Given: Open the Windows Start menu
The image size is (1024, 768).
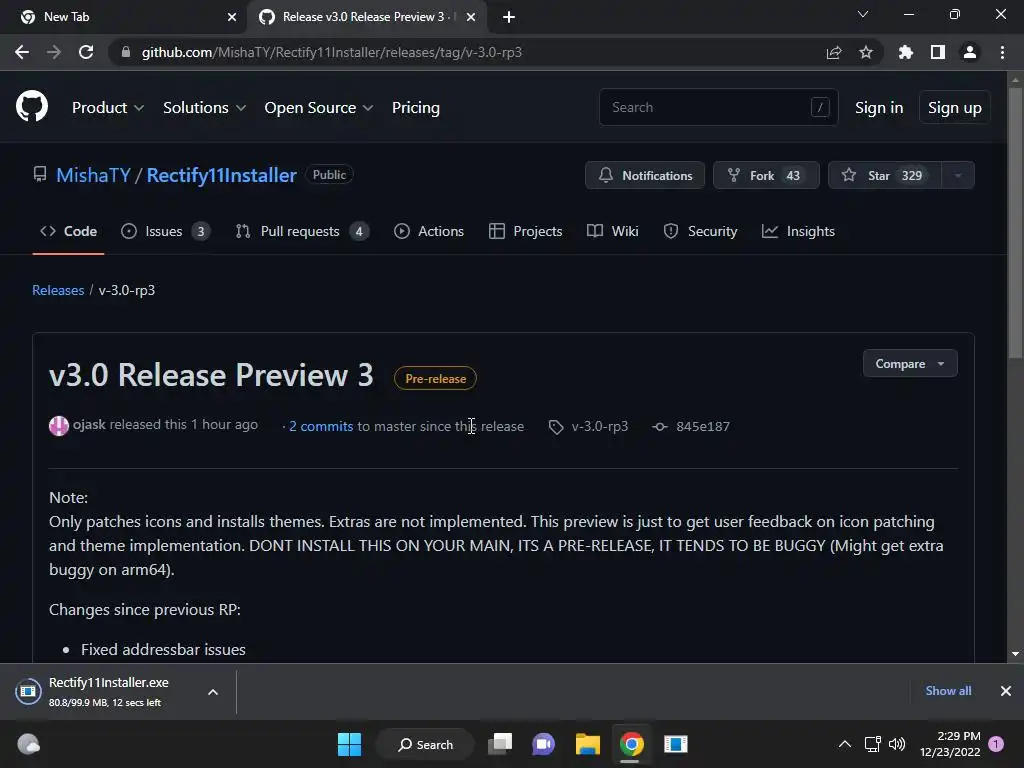Looking at the screenshot, I should (x=349, y=744).
